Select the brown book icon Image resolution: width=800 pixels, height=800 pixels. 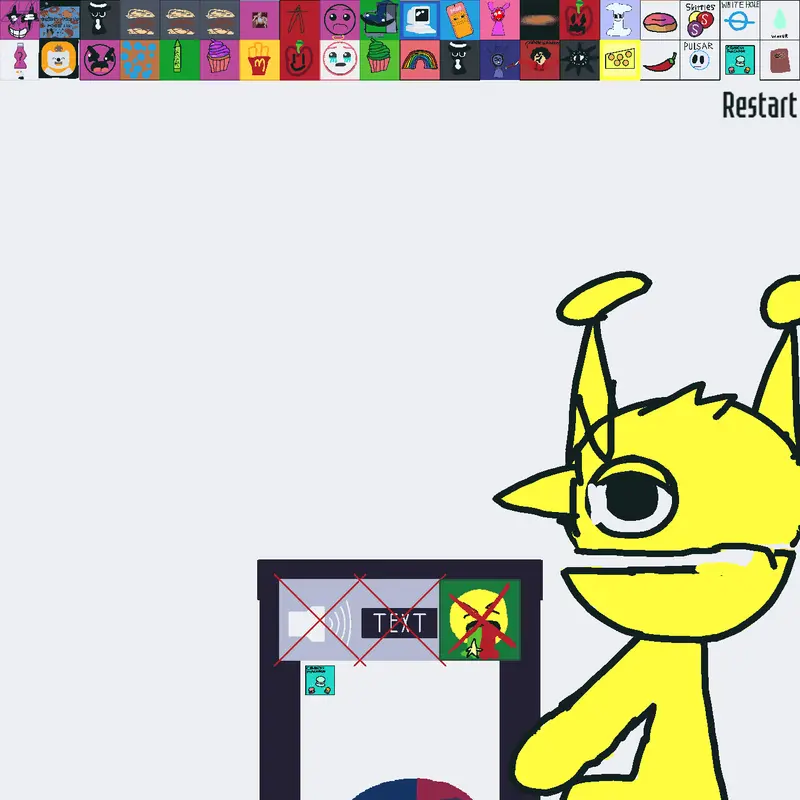click(x=780, y=60)
